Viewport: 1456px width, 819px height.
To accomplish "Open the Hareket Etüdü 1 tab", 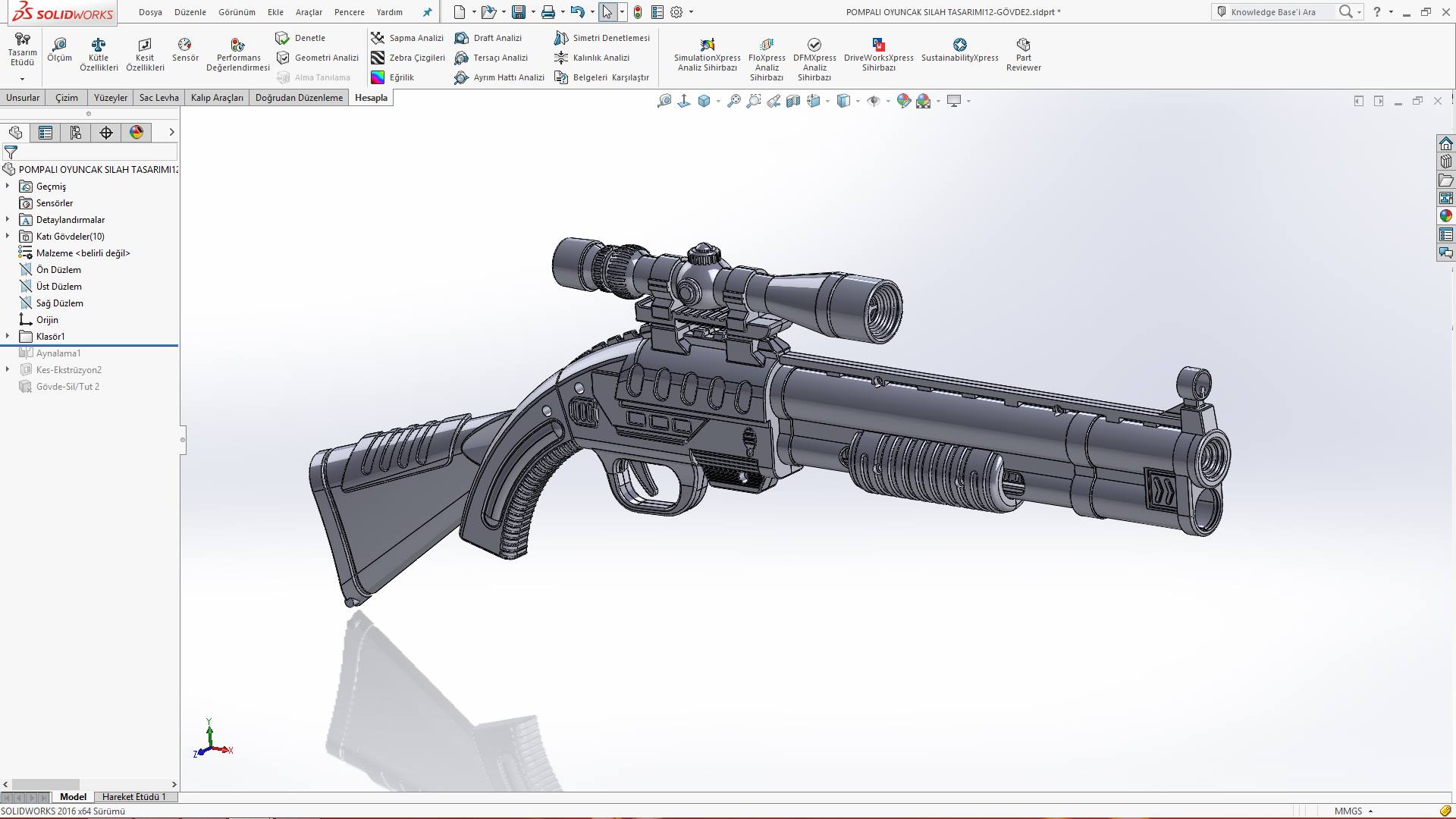I will click(133, 797).
